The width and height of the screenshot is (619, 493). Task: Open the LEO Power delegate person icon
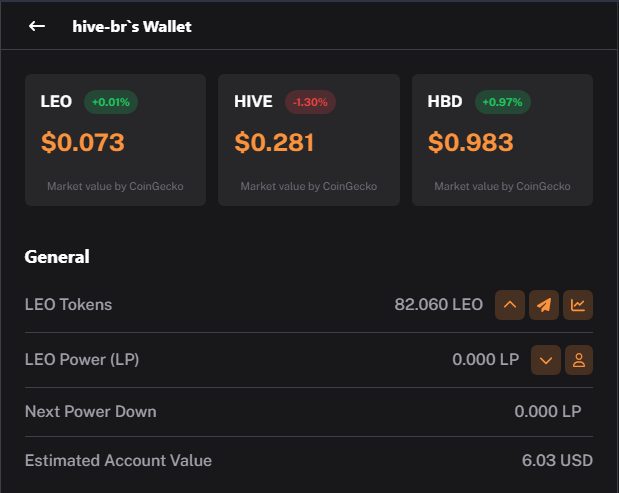[579, 360]
